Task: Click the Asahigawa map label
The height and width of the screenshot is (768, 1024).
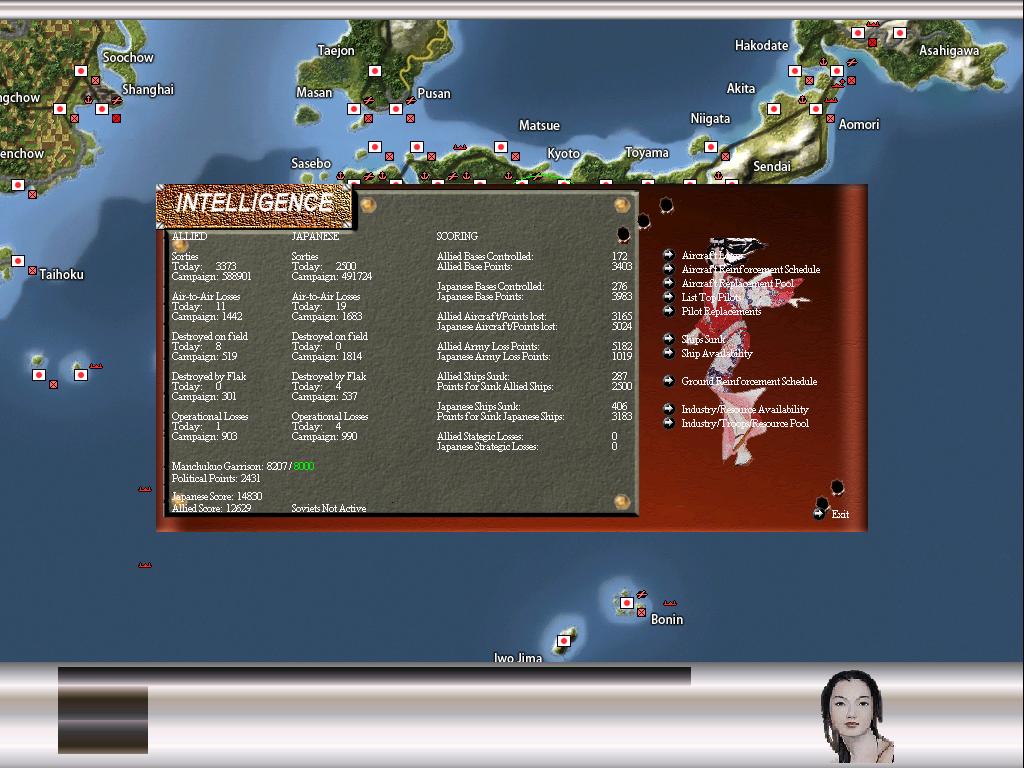Action: click(x=949, y=51)
